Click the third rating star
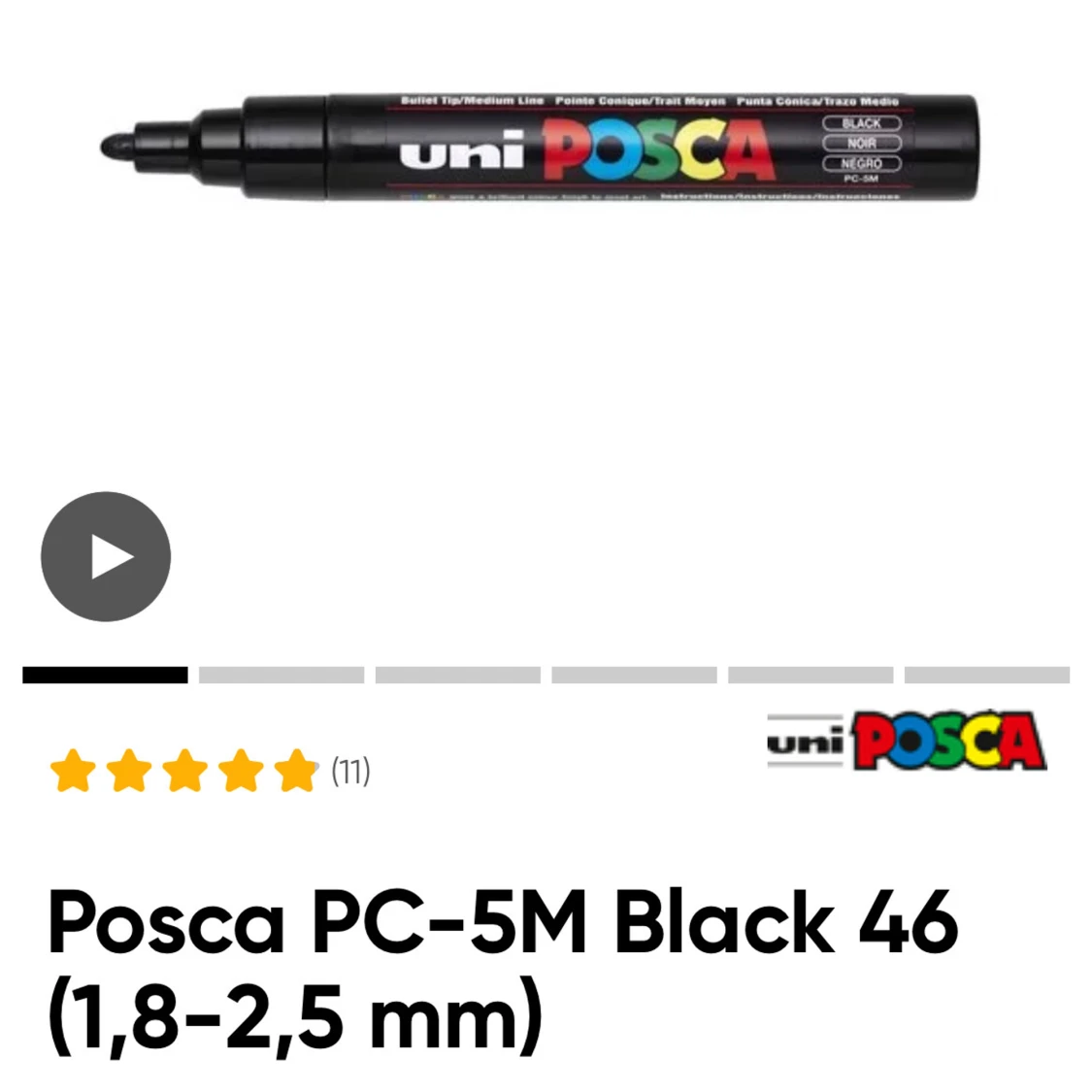 [x=184, y=771]
